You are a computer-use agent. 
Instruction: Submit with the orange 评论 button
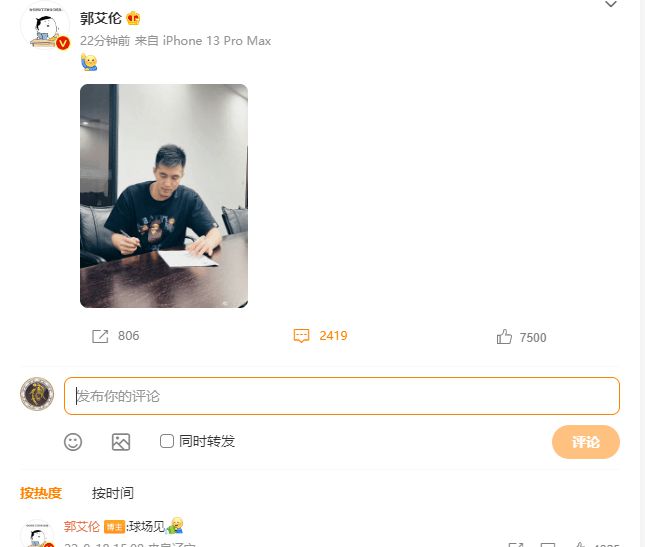pyautogui.click(x=586, y=442)
